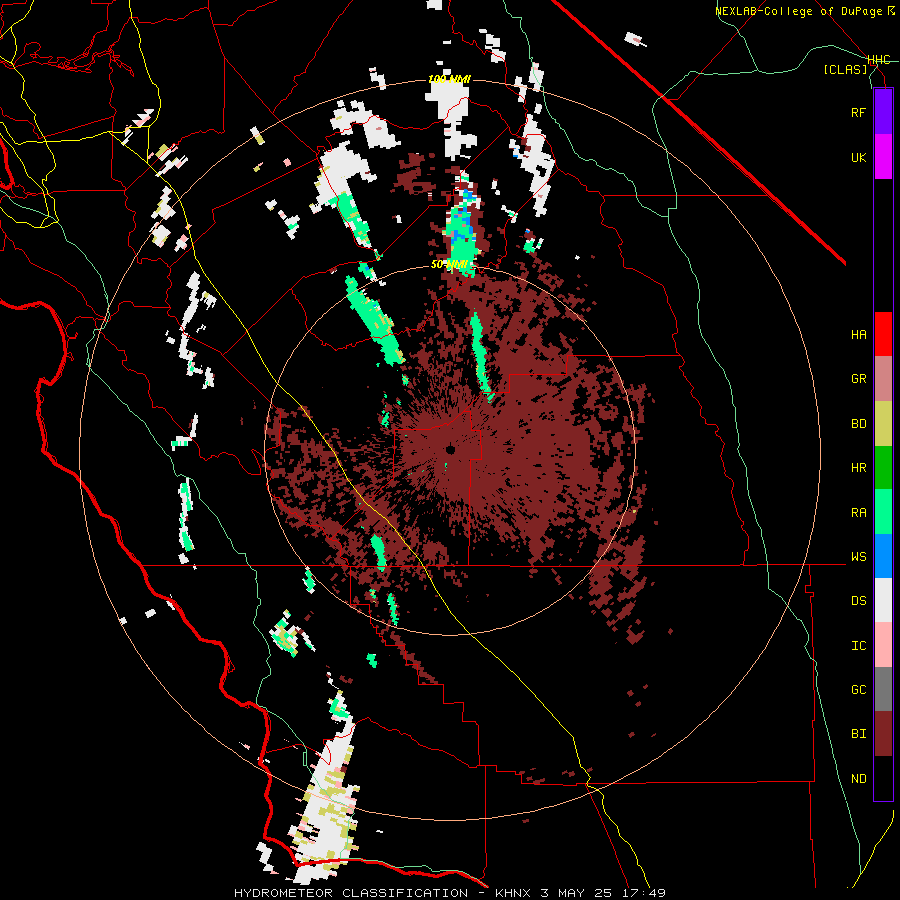Image resolution: width=900 pixels, height=900 pixels.
Task: Click the BD legend label
Action: coord(858,424)
